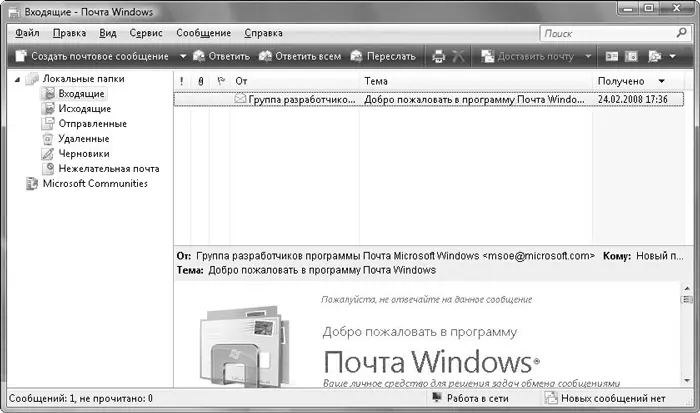Image resolution: width=700 pixels, height=413 pixels.
Task: Click the flag column header
Action: (220, 80)
